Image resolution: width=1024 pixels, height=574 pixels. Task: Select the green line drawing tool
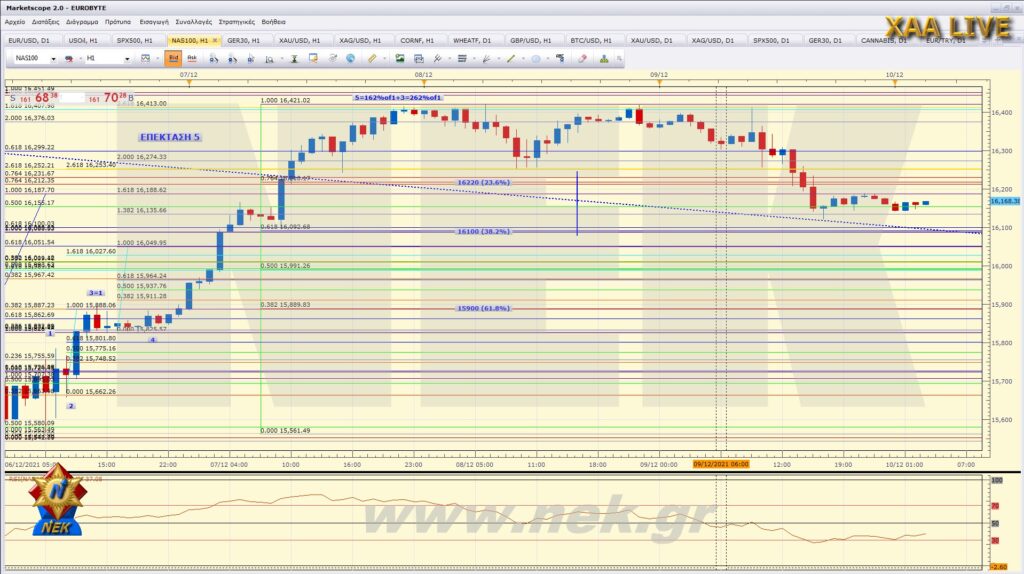510,59
